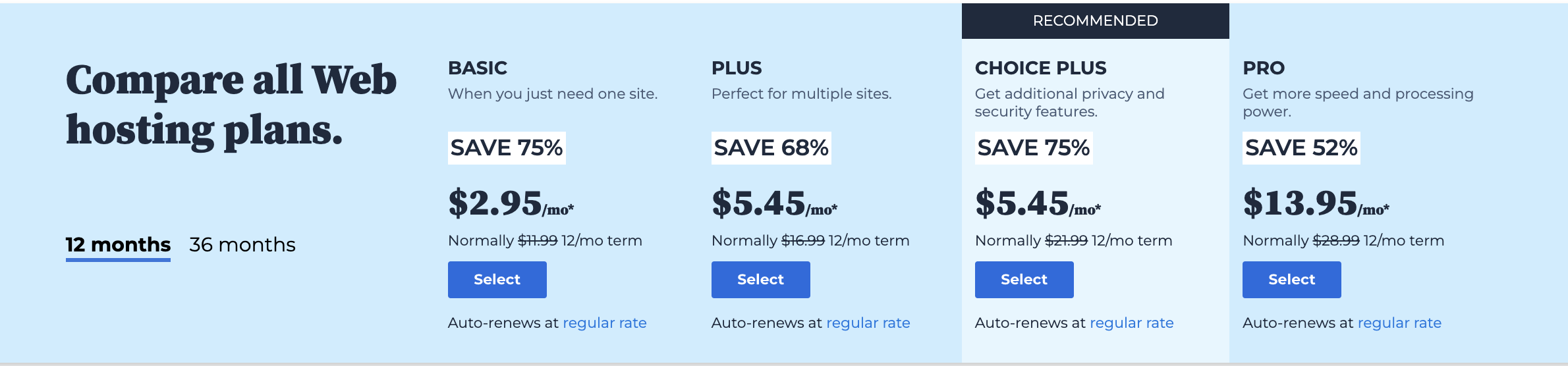Switch to the 36 months term tab
This screenshot has width=1568, height=366.
click(x=242, y=245)
